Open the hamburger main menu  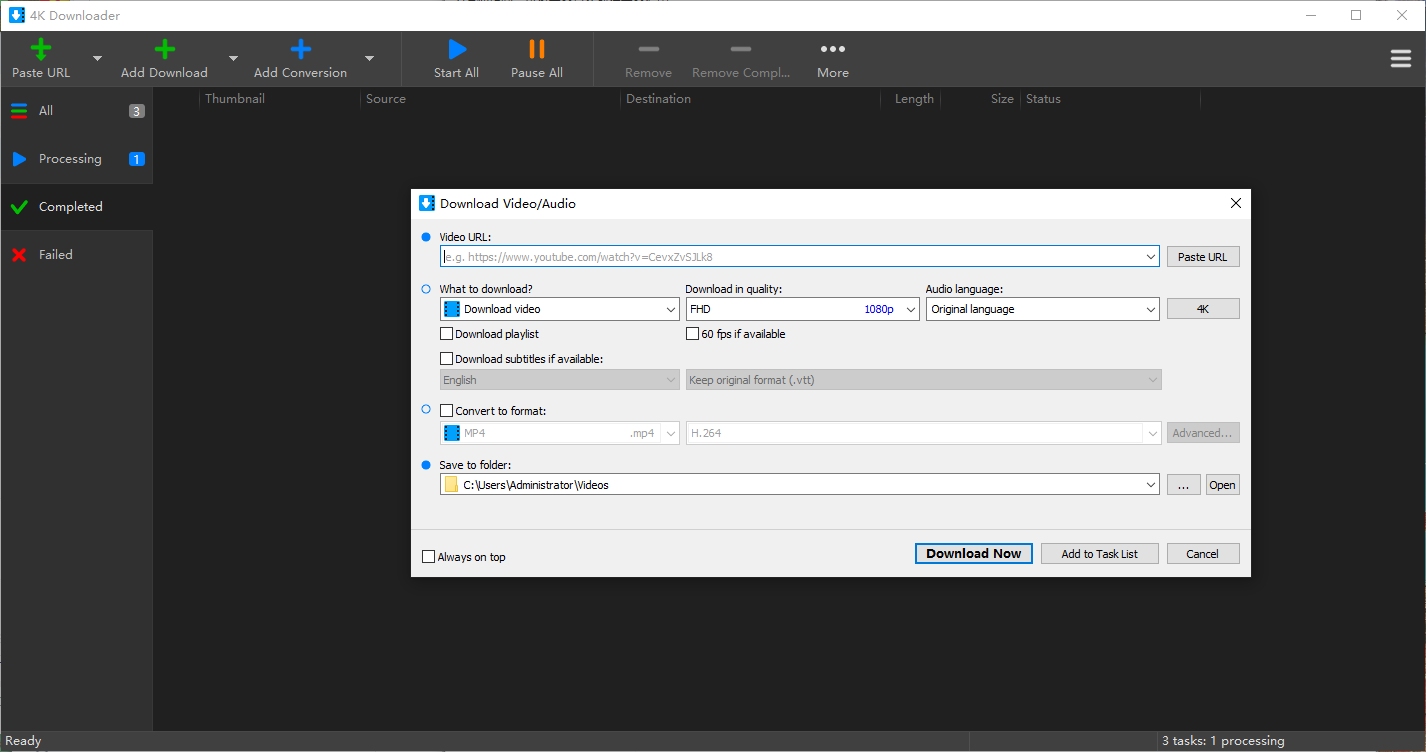coord(1400,59)
